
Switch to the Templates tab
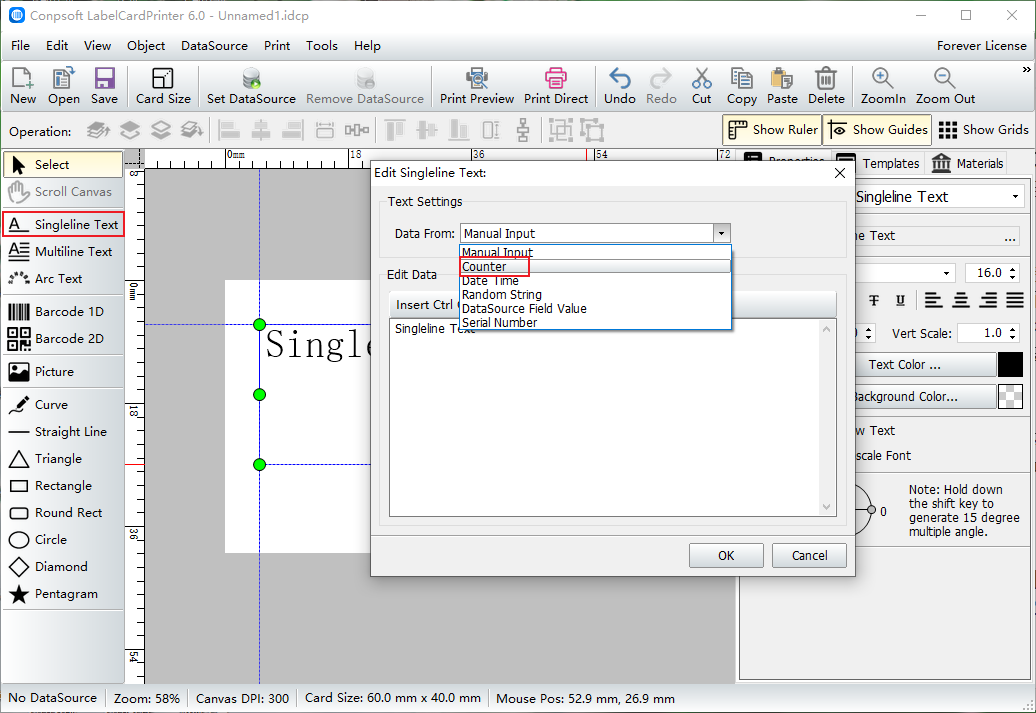[877, 163]
